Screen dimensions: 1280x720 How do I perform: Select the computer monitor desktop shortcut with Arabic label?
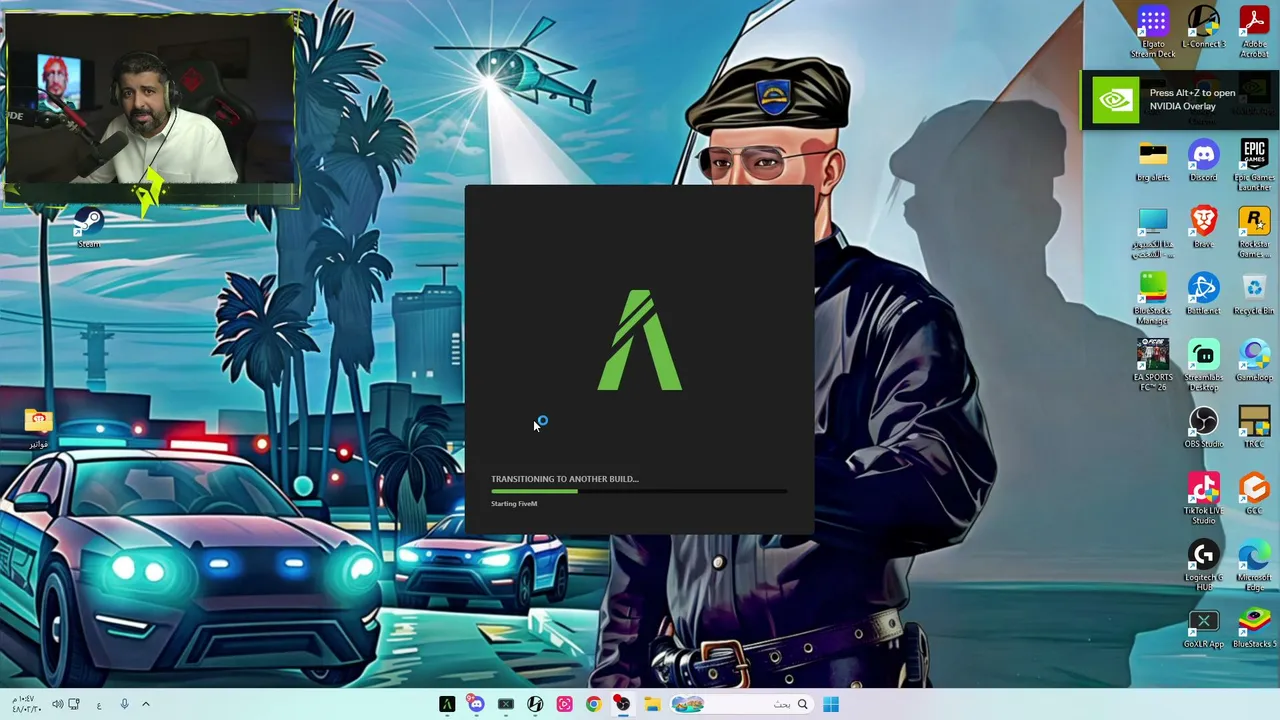point(1153,232)
